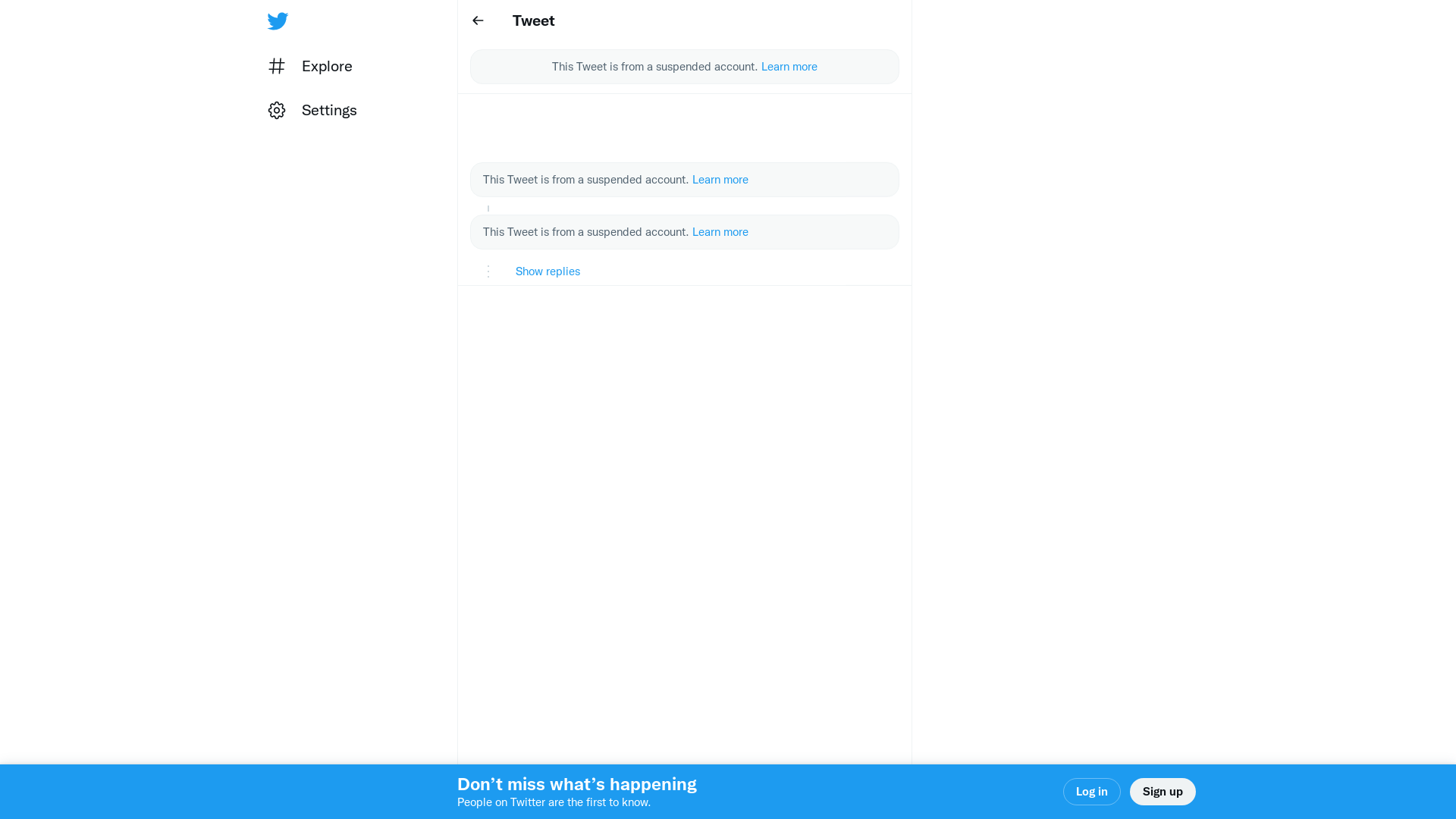This screenshot has width=1456, height=819.
Task: Click the dotted thread icon beside Show replies
Action: [x=488, y=271]
